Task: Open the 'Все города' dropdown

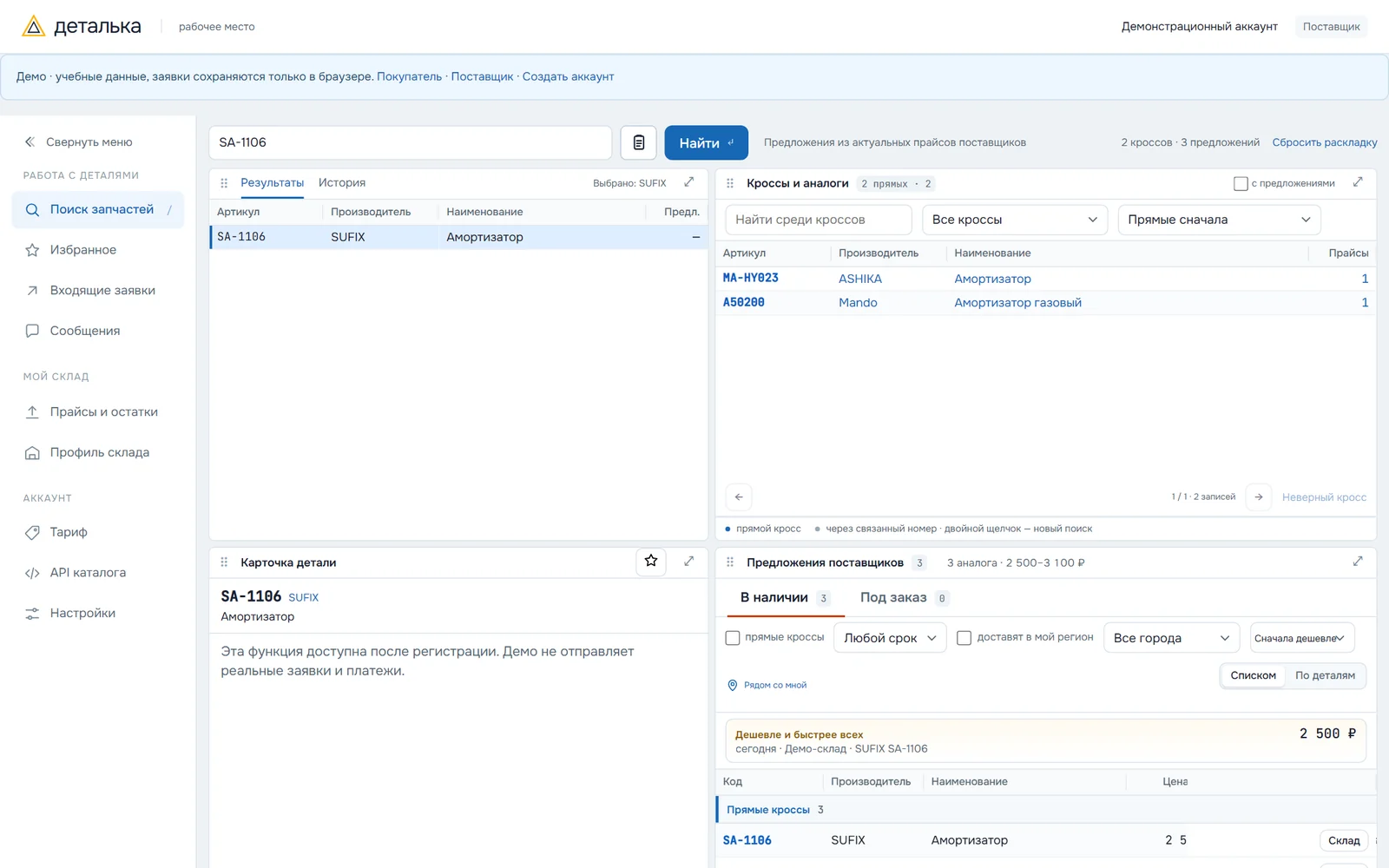Action: point(1172,638)
